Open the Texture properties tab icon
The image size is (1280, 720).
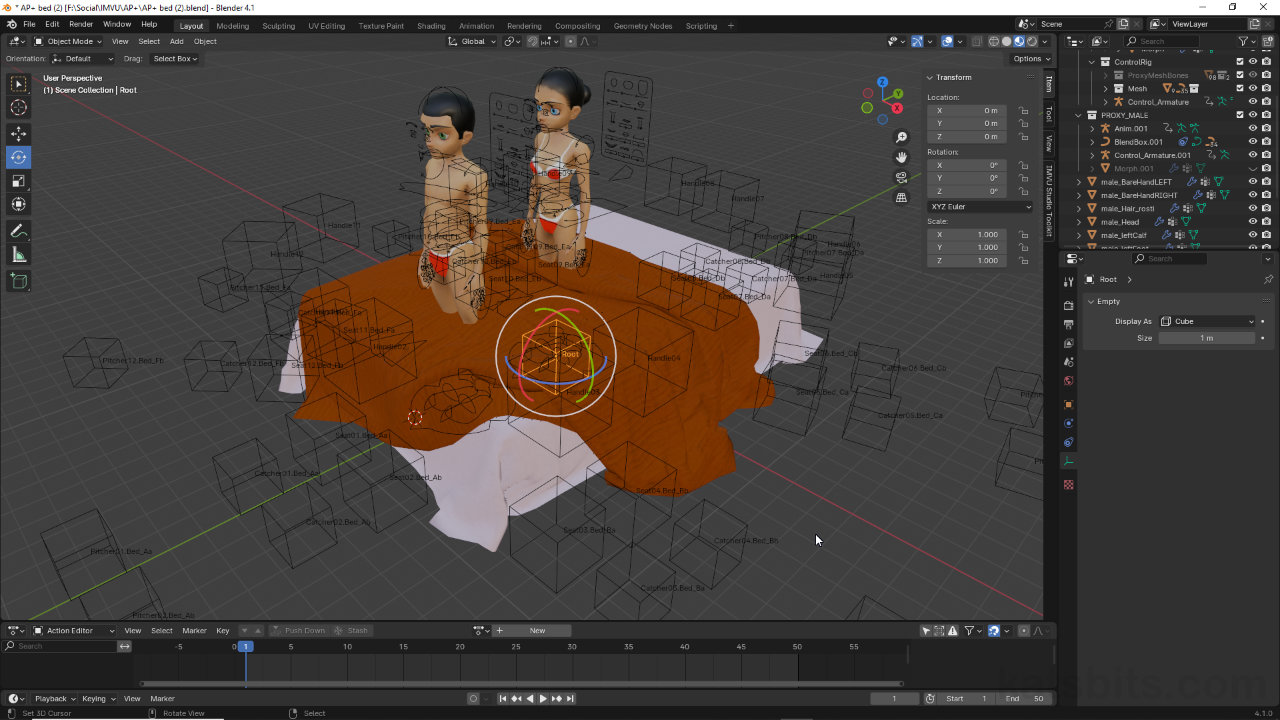coord(1068,485)
